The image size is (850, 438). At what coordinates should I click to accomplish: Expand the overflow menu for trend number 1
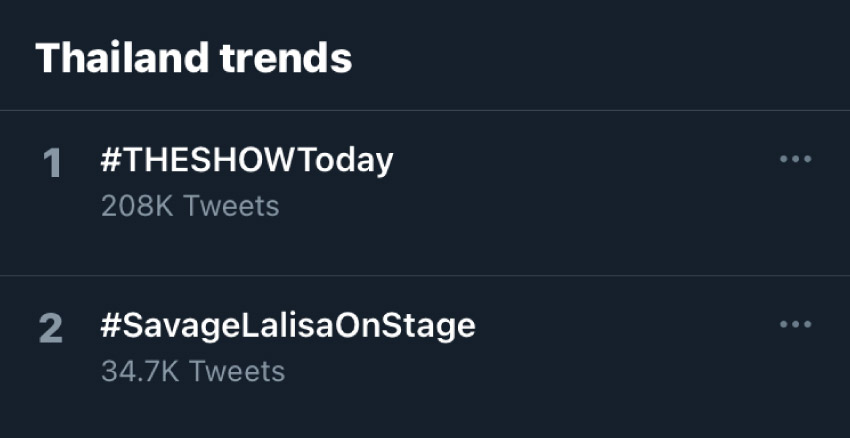coord(795,159)
